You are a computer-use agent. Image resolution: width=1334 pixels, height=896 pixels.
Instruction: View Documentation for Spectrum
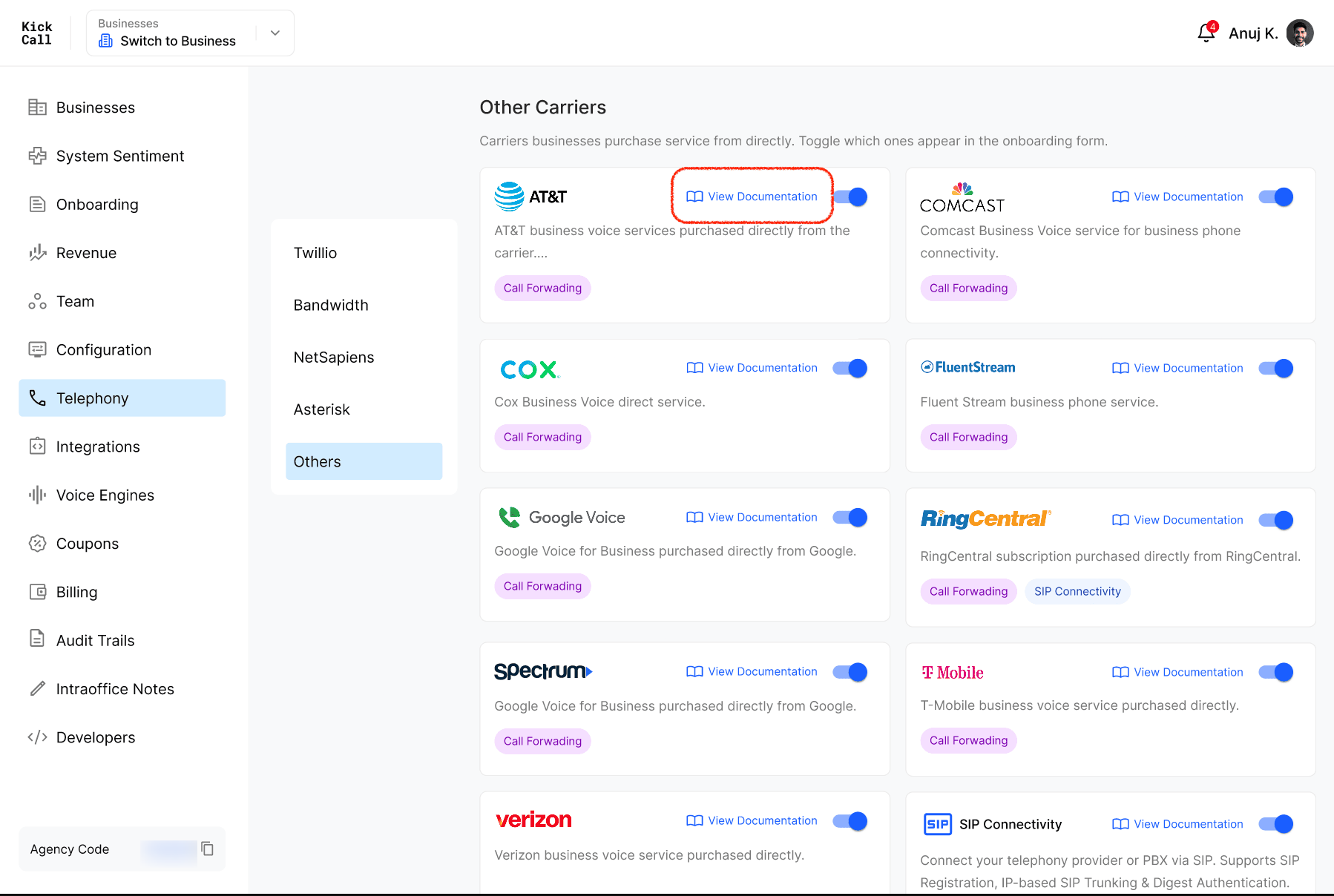(752, 671)
